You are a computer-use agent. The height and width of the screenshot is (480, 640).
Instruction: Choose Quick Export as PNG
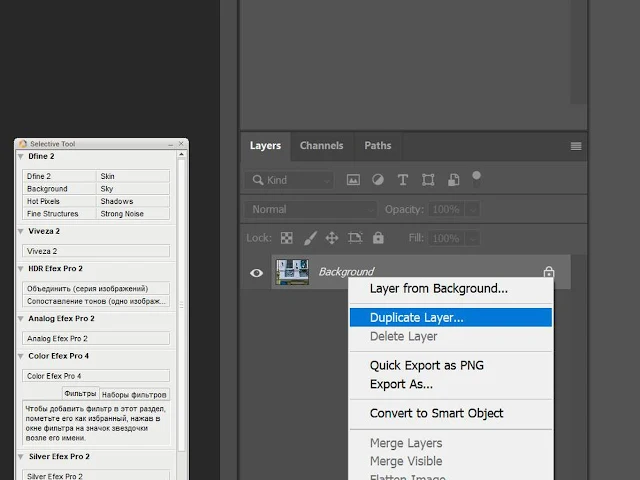(451, 365)
